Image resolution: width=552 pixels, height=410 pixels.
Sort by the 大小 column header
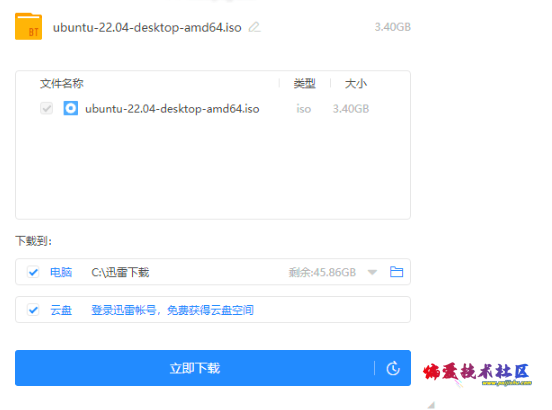point(356,84)
